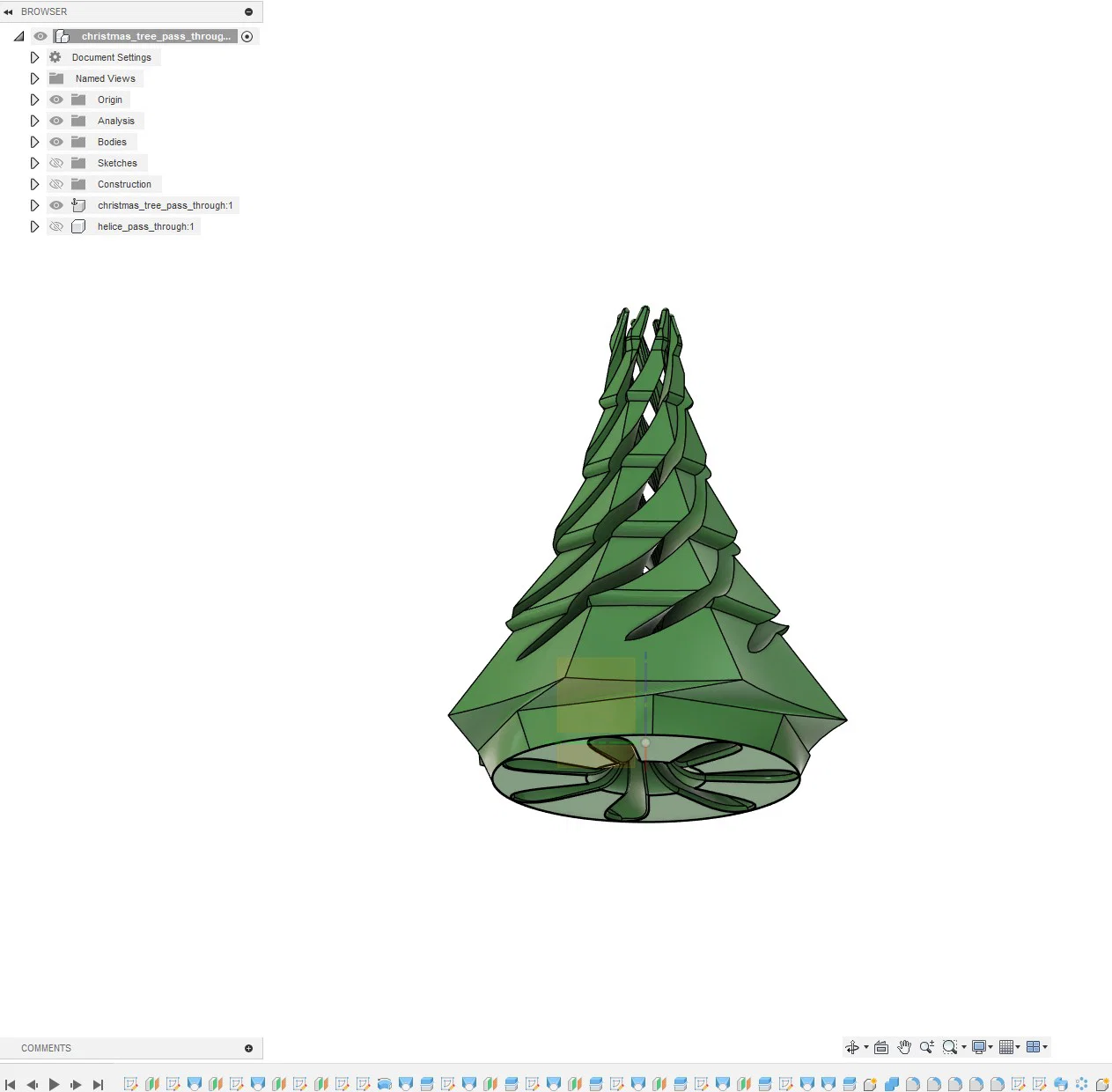Click the helice_pass_through:1 component icon

(78, 226)
